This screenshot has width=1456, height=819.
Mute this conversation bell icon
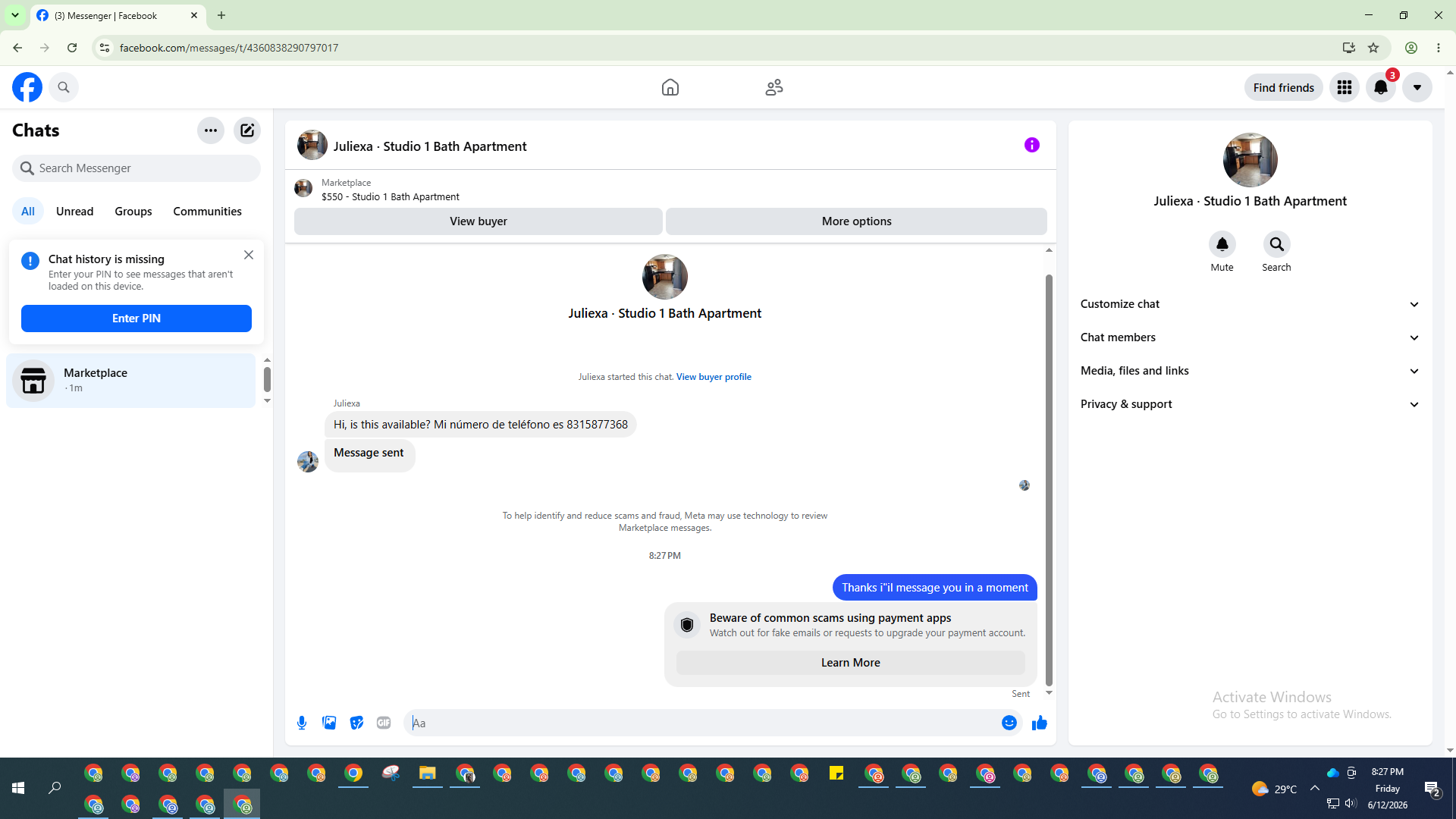pos(1222,244)
